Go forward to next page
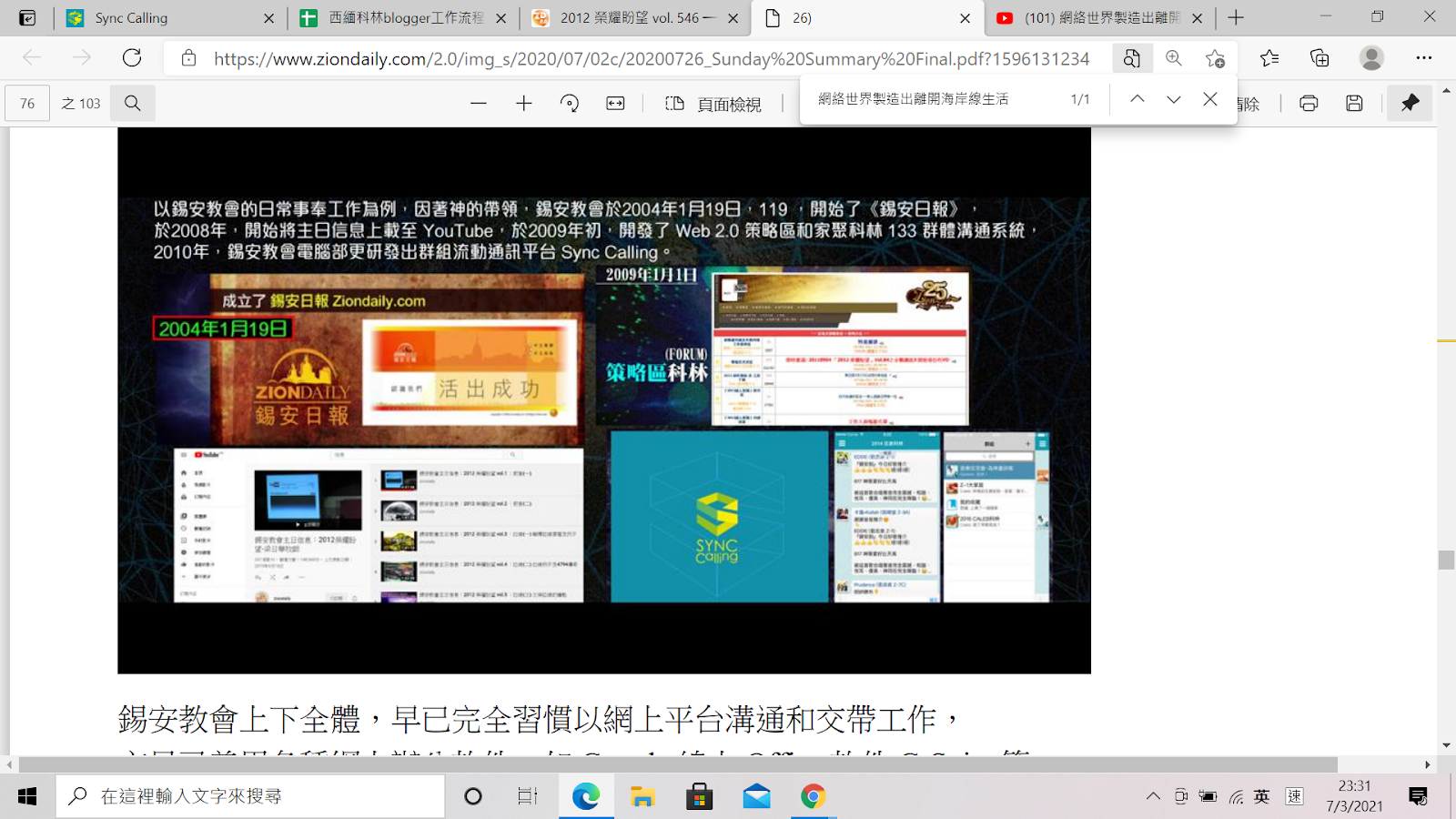Screen dimensions: 1456x819 [x=82, y=58]
